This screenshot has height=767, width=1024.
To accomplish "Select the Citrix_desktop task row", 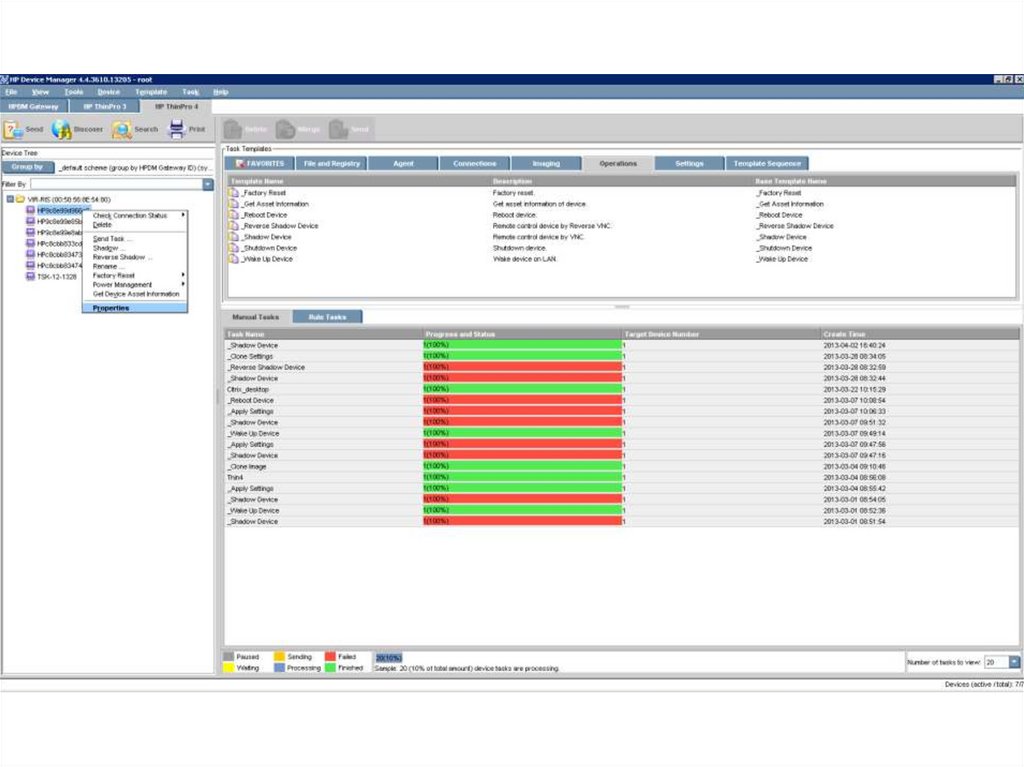I will tap(621, 389).
